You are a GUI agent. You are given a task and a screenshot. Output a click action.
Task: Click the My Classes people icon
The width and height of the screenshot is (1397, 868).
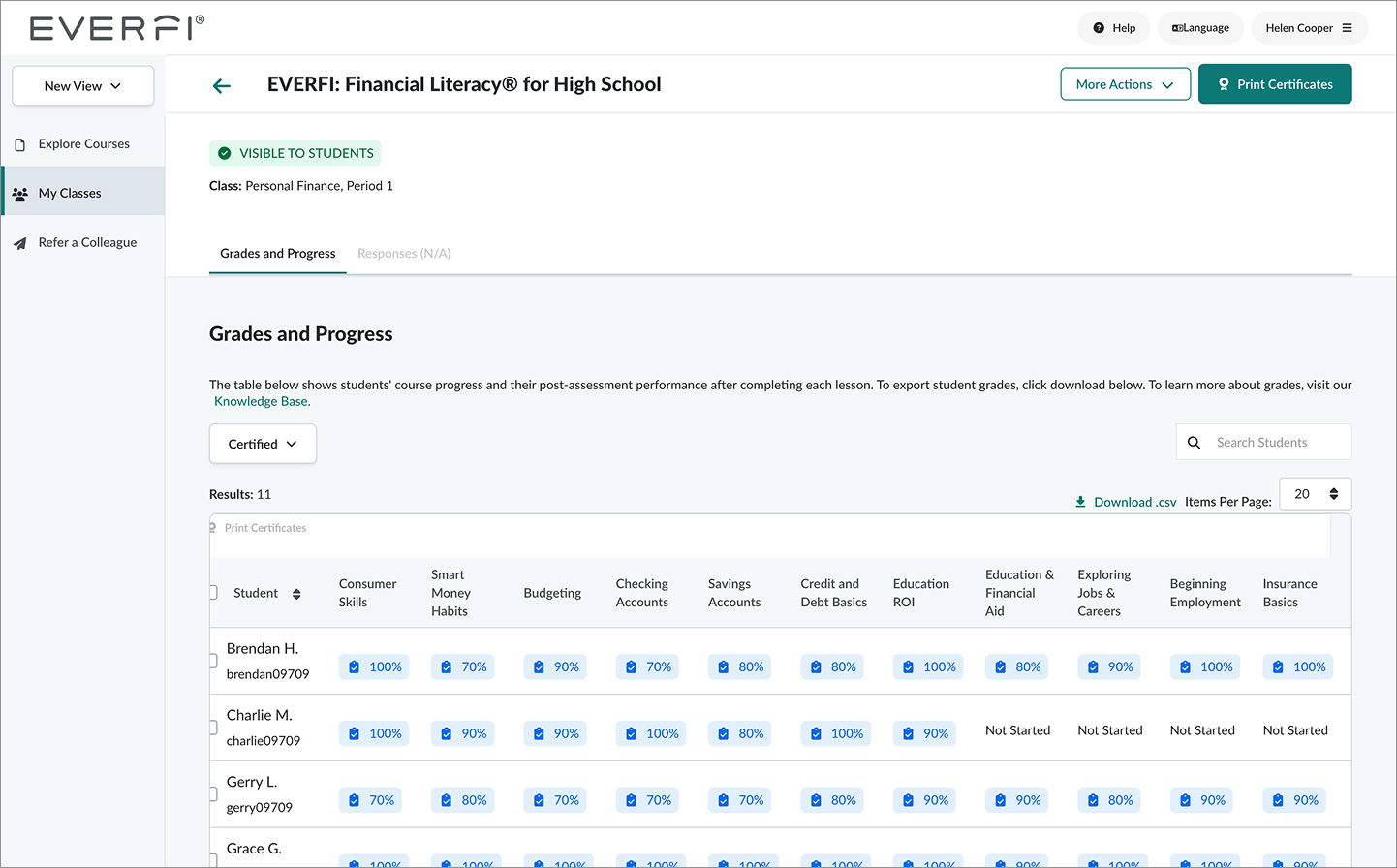point(20,194)
